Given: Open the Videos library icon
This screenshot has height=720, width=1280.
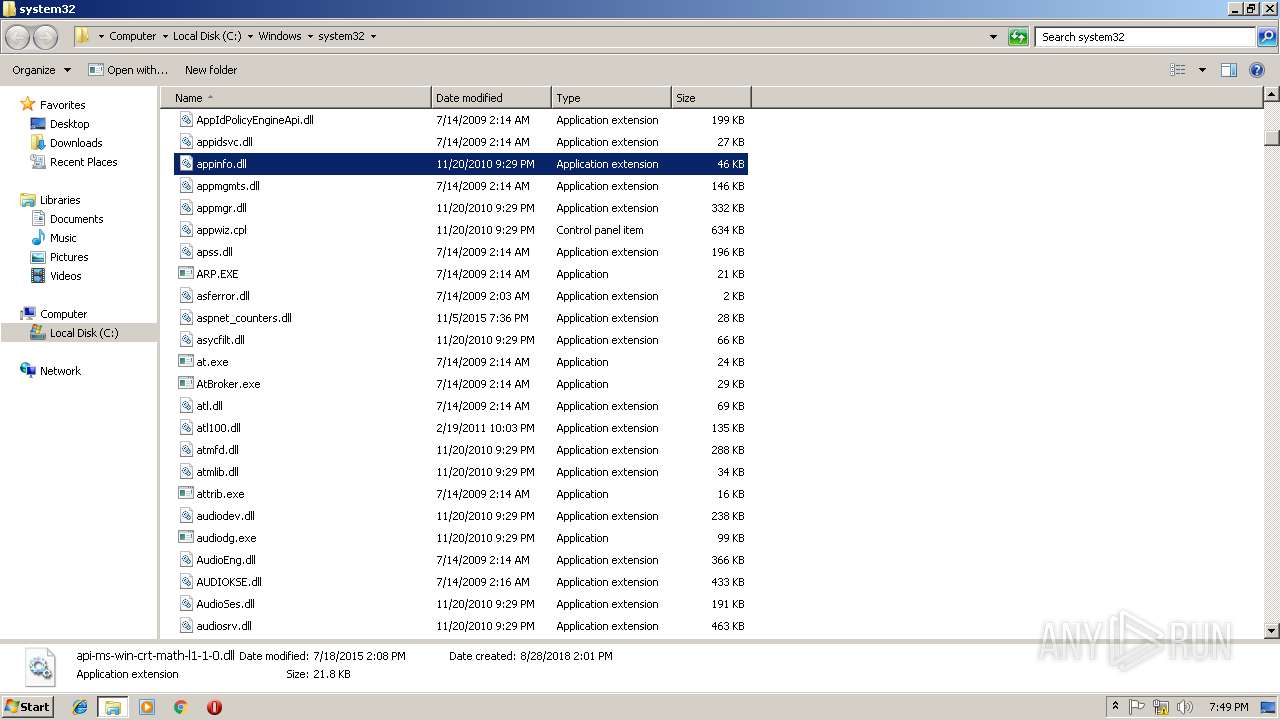Looking at the screenshot, I should (38, 276).
